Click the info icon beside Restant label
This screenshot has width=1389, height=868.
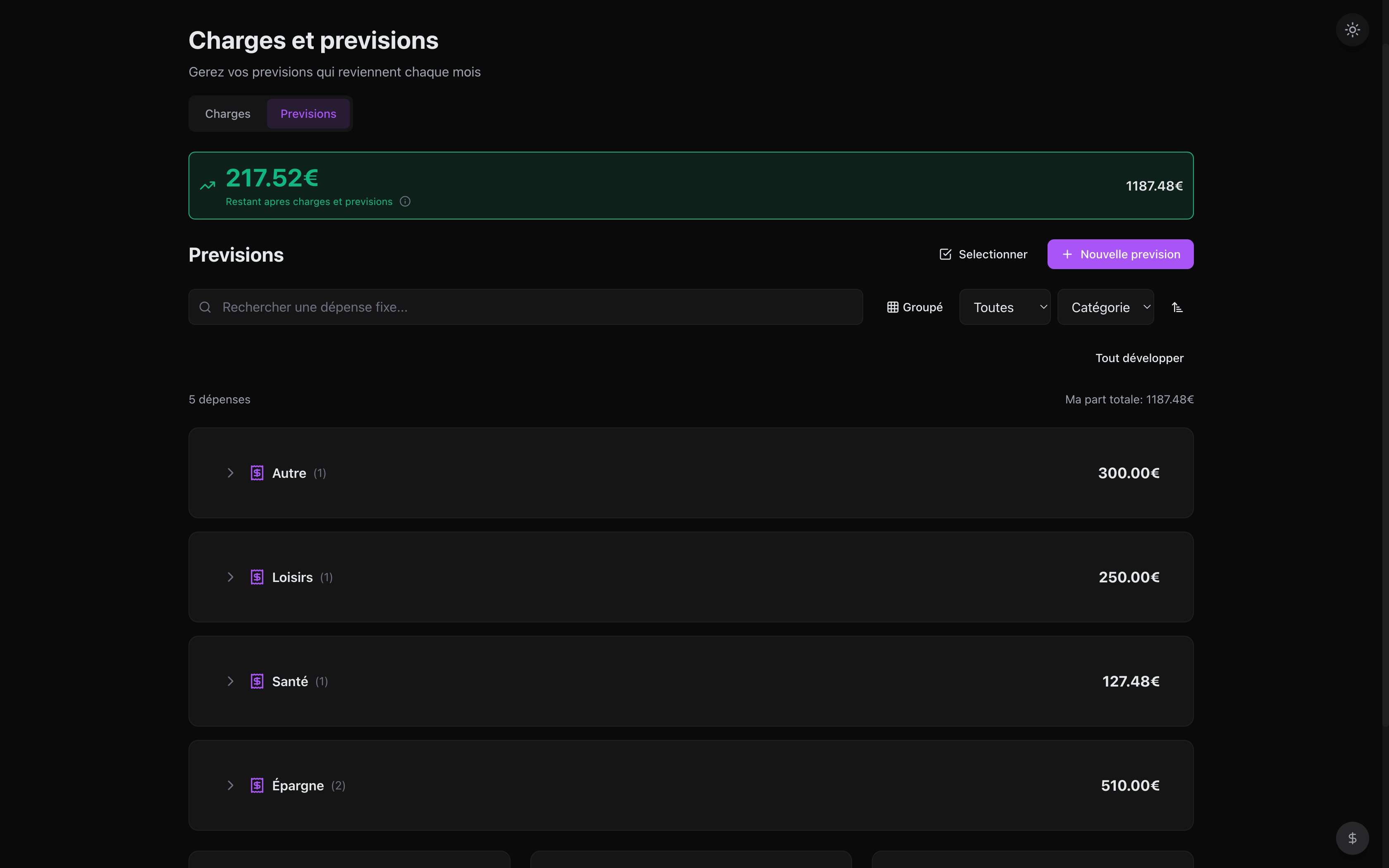click(405, 202)
